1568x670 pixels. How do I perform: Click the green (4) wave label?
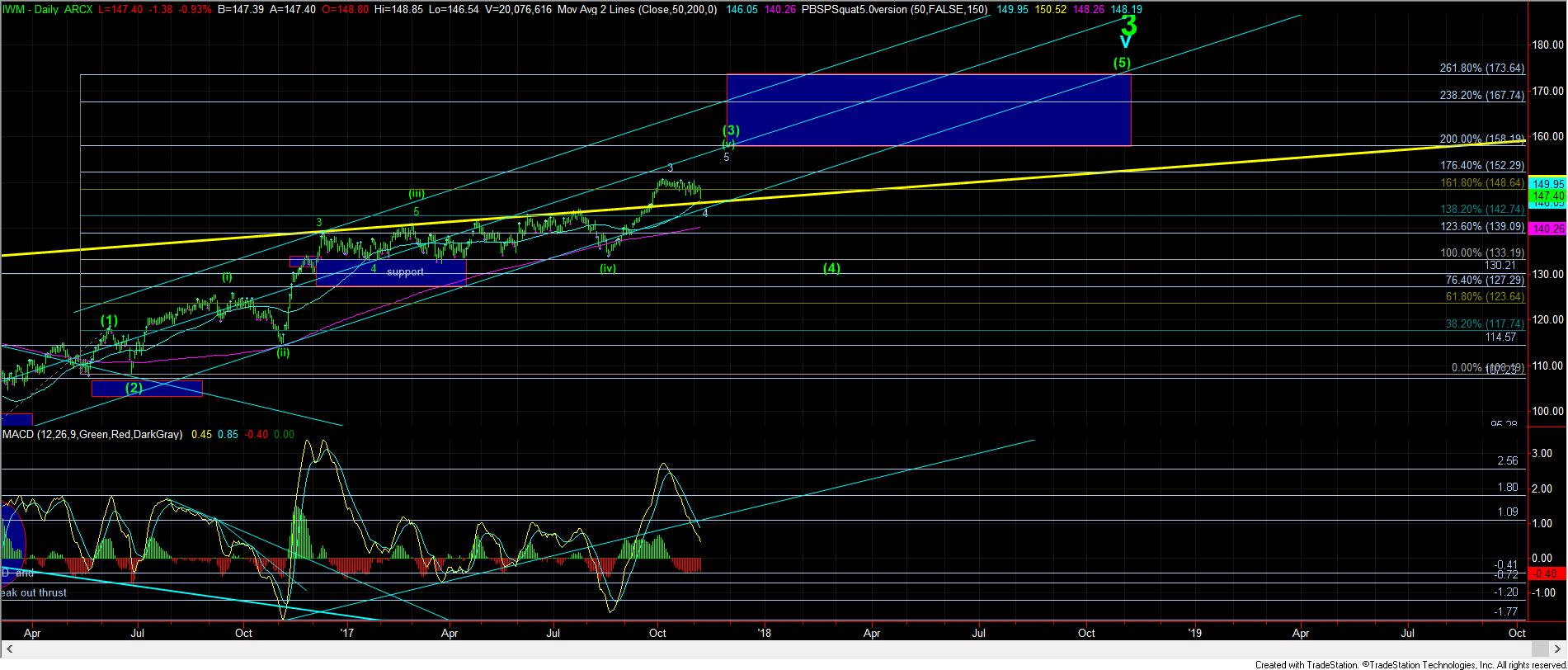tap(831, 268)
